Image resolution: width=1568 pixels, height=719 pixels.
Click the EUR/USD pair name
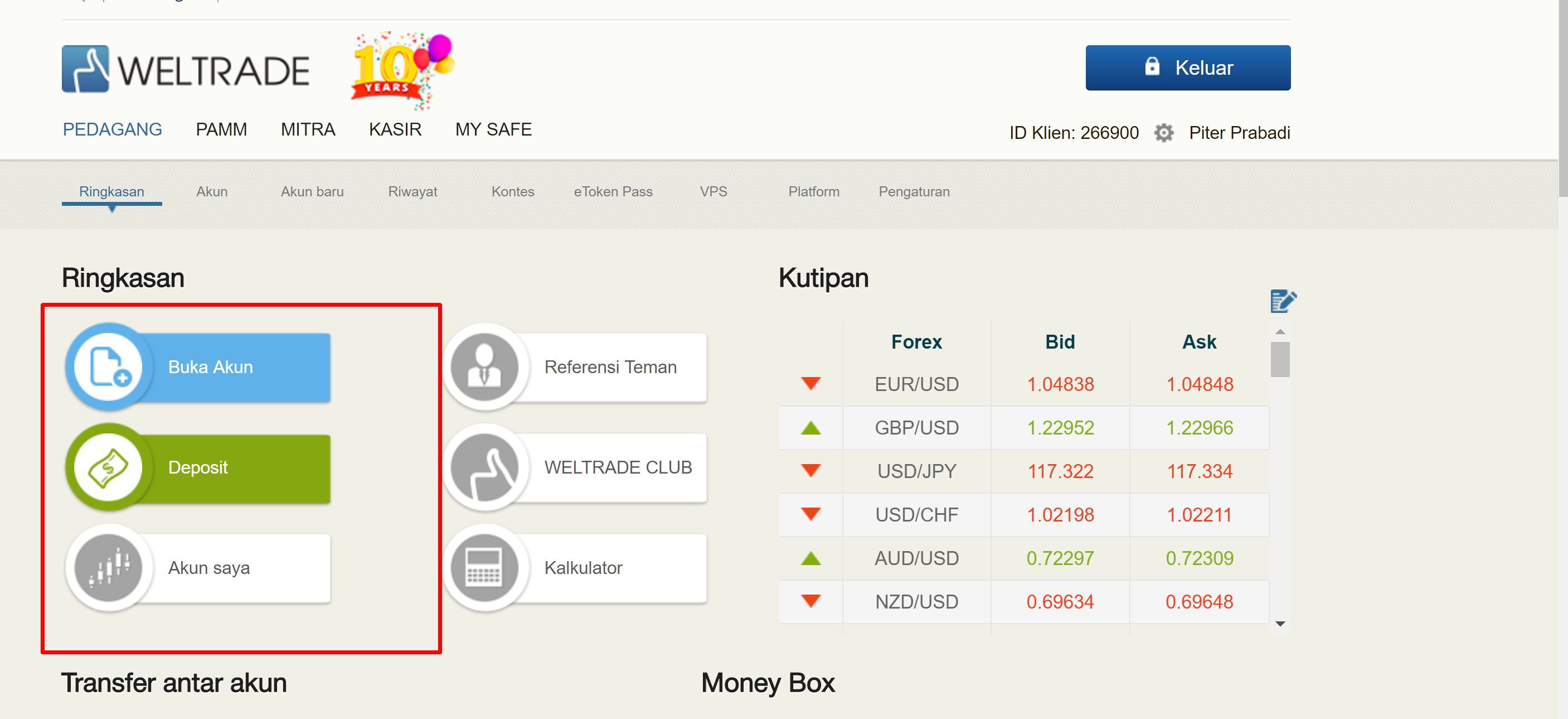click(x=917, y=384)
